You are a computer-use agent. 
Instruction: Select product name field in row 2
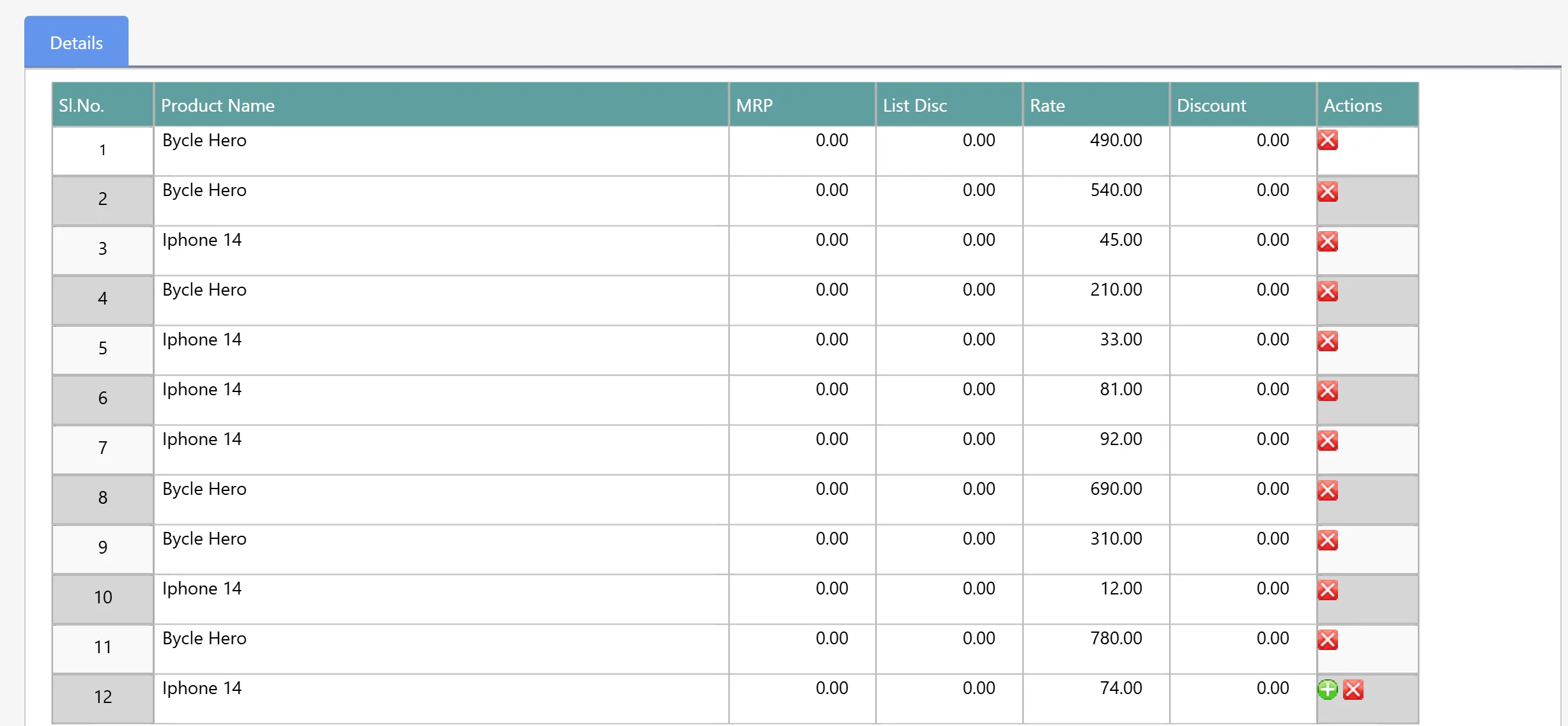(442, 201)
